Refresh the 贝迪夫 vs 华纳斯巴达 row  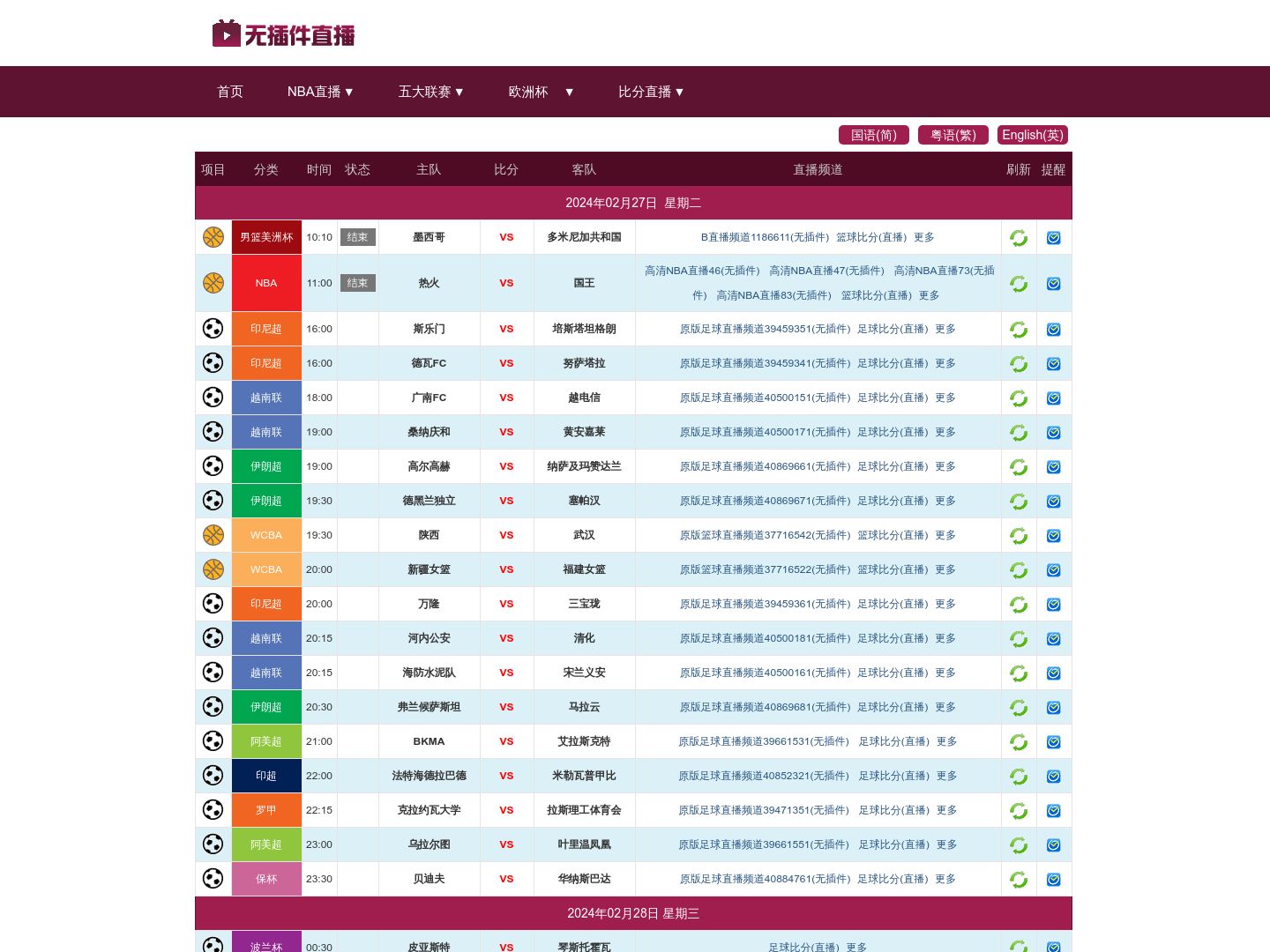(1019, 880)
